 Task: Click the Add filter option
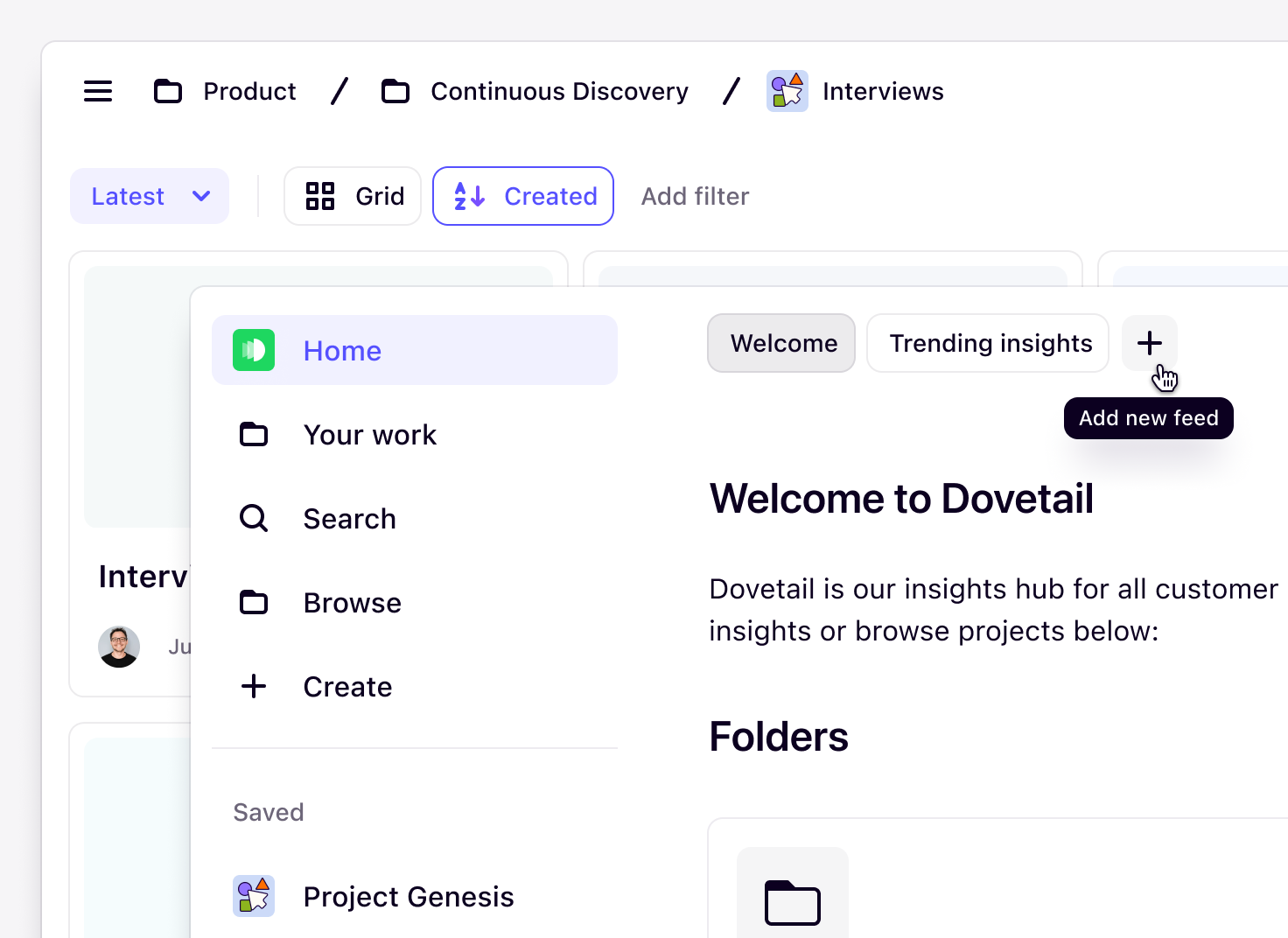click(x=695, y=196)
